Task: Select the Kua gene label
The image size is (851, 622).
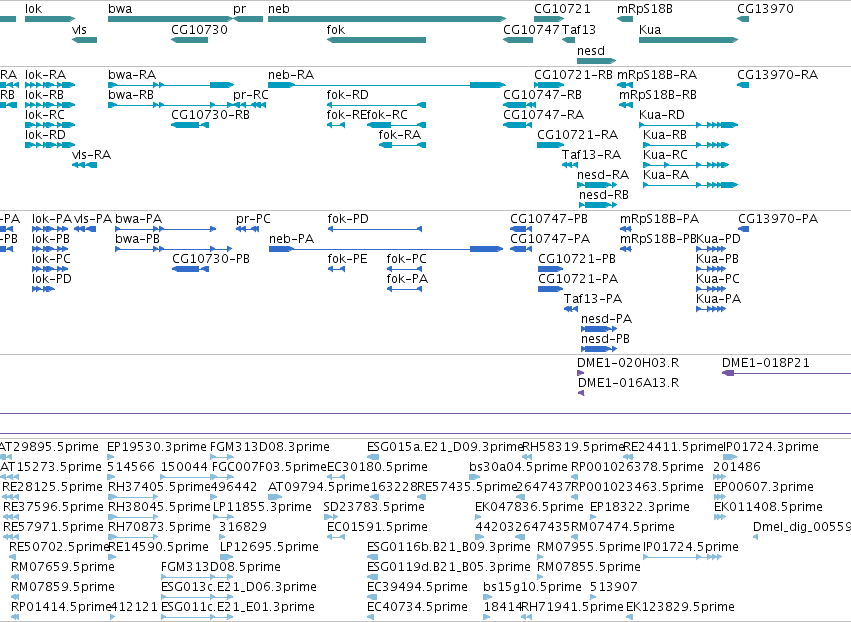Action: 650,29
